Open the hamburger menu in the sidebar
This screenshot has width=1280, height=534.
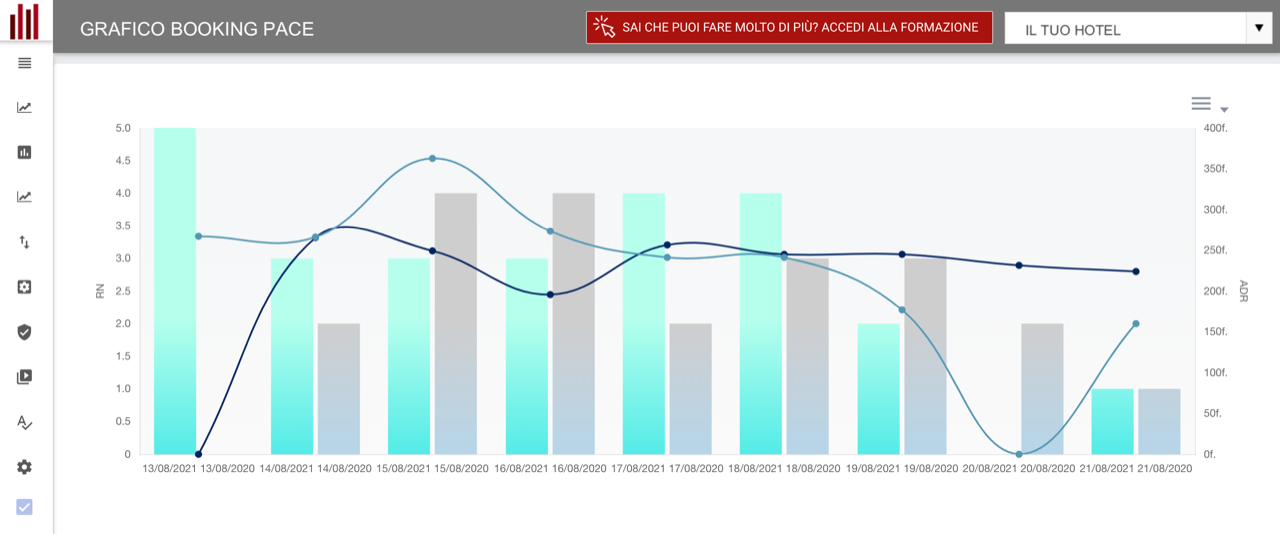(x=25, y=63)
